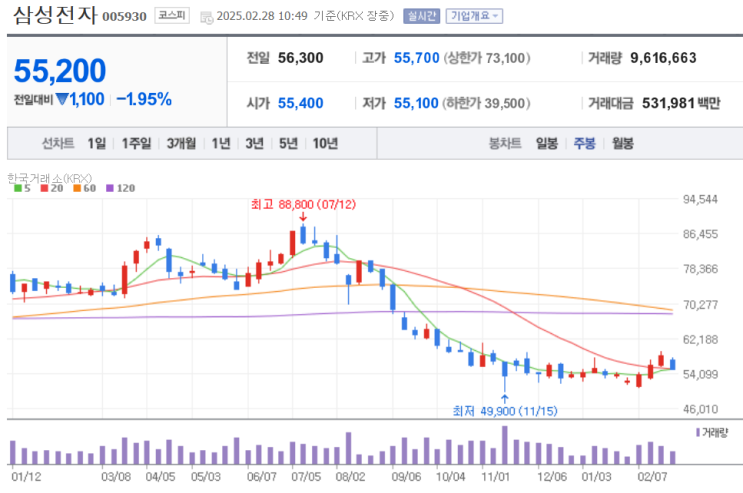
Task: Click the current price 55,200
Action: [60, 71]
